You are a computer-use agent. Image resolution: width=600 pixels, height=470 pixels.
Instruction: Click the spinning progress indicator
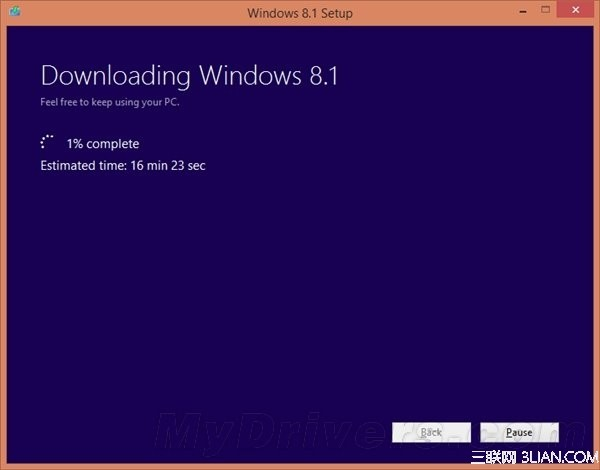pyautogui.click(x=47, y=142)
